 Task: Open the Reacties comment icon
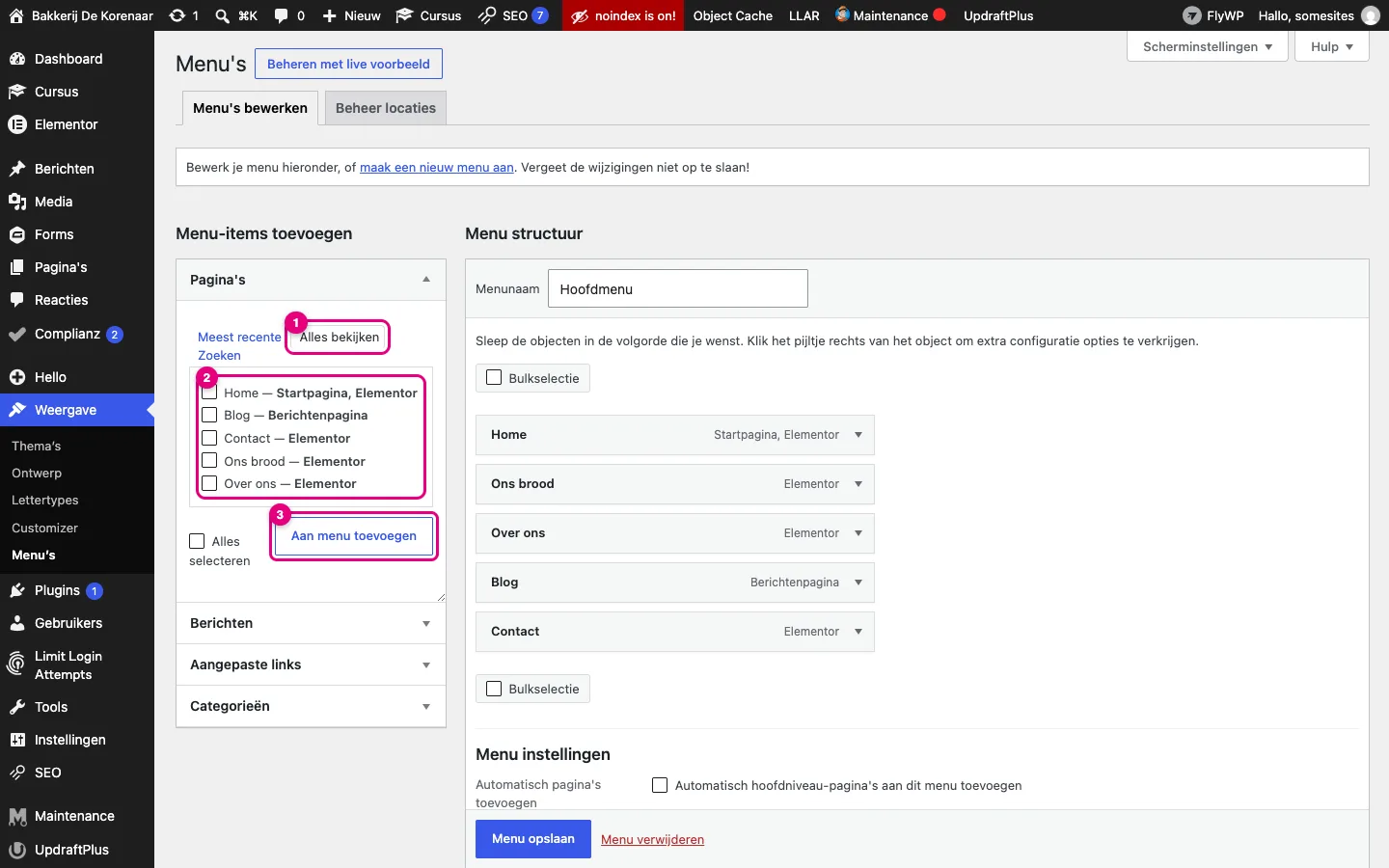tap(17, 300)
